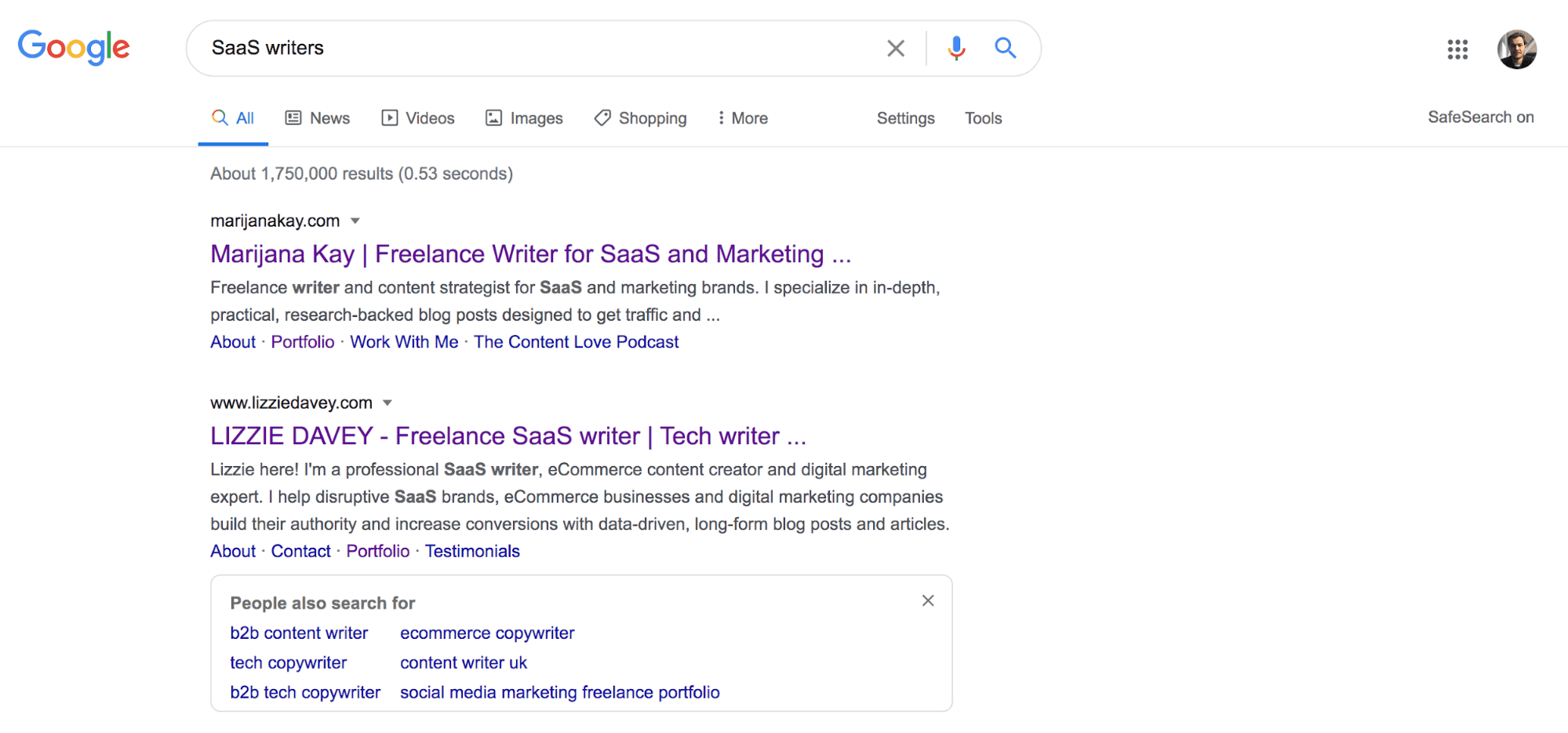Screen dimensions: 1568x733
Task: Open Marijana Kay Freelance Writer result title
Action: pyautogui.click(x=530, y=254)
